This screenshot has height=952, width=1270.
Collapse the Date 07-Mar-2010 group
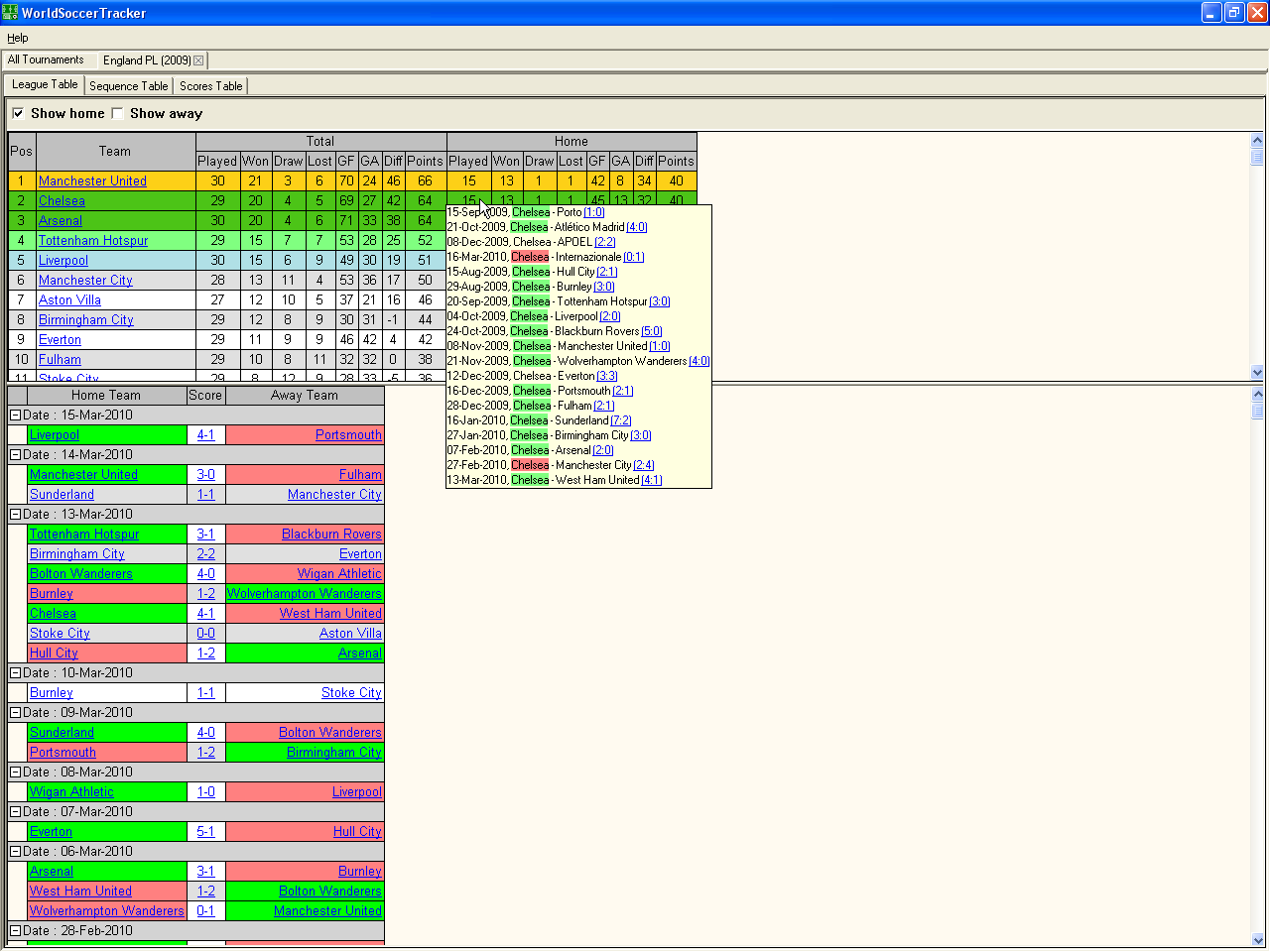point(15,812)
